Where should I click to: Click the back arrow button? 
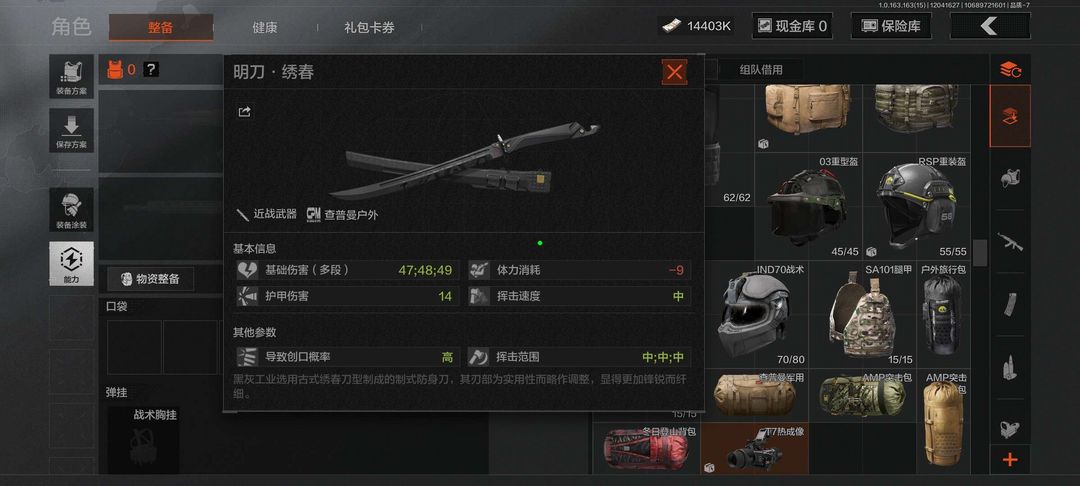click(990, 26)
